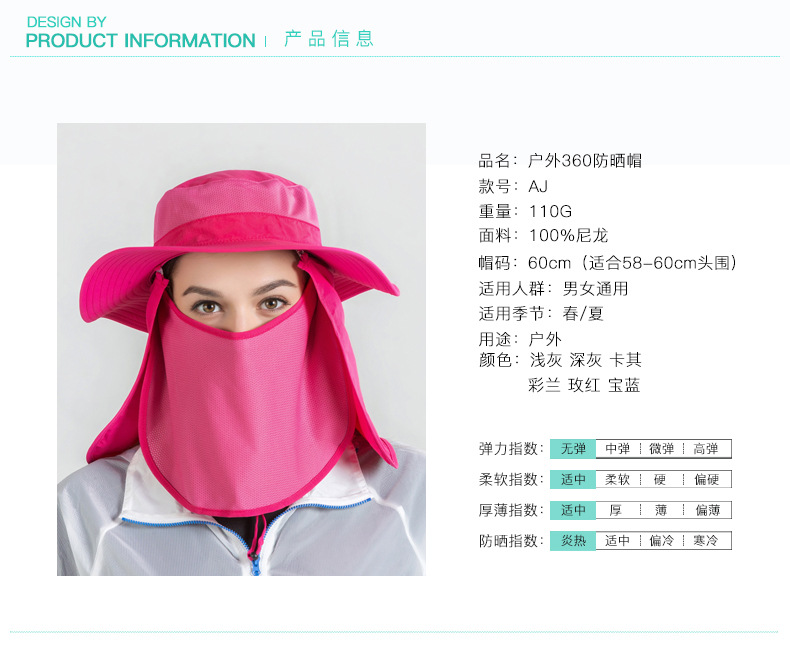Click the product name 户外360防晒帽

coord(585,161)
